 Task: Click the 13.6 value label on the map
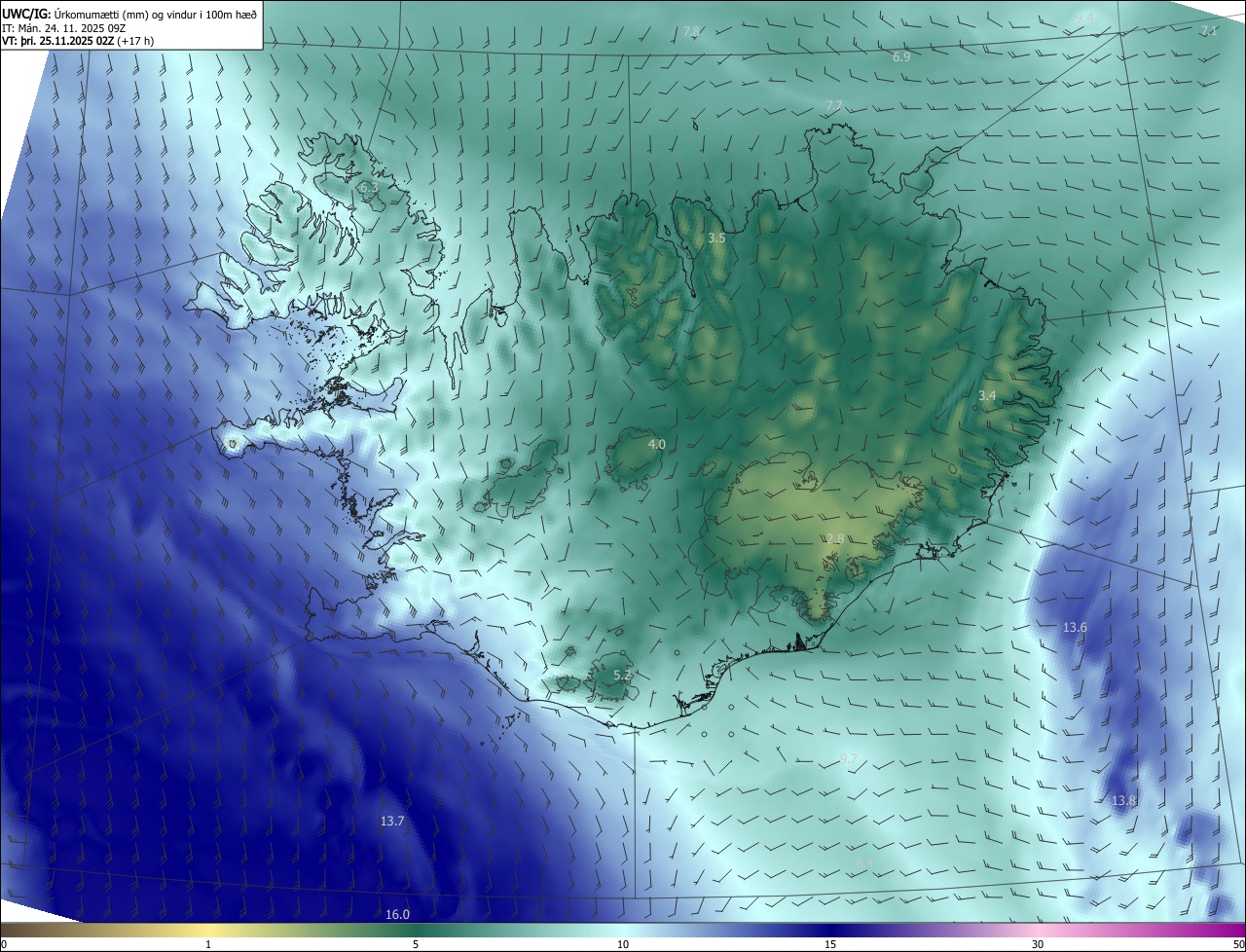point(1075,628)
